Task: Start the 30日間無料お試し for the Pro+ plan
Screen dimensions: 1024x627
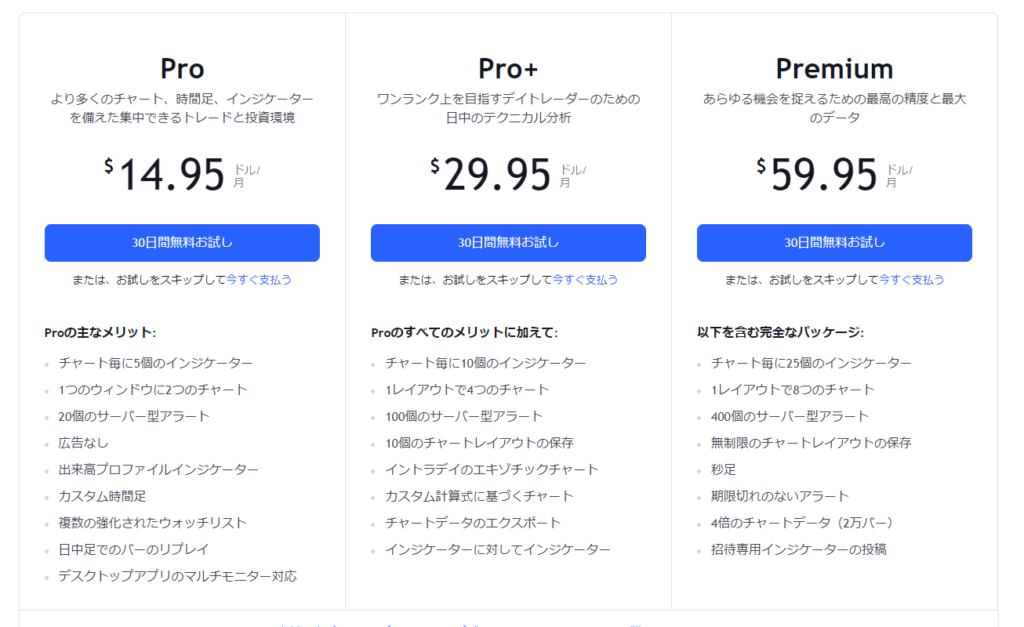Action: (508, 243)
